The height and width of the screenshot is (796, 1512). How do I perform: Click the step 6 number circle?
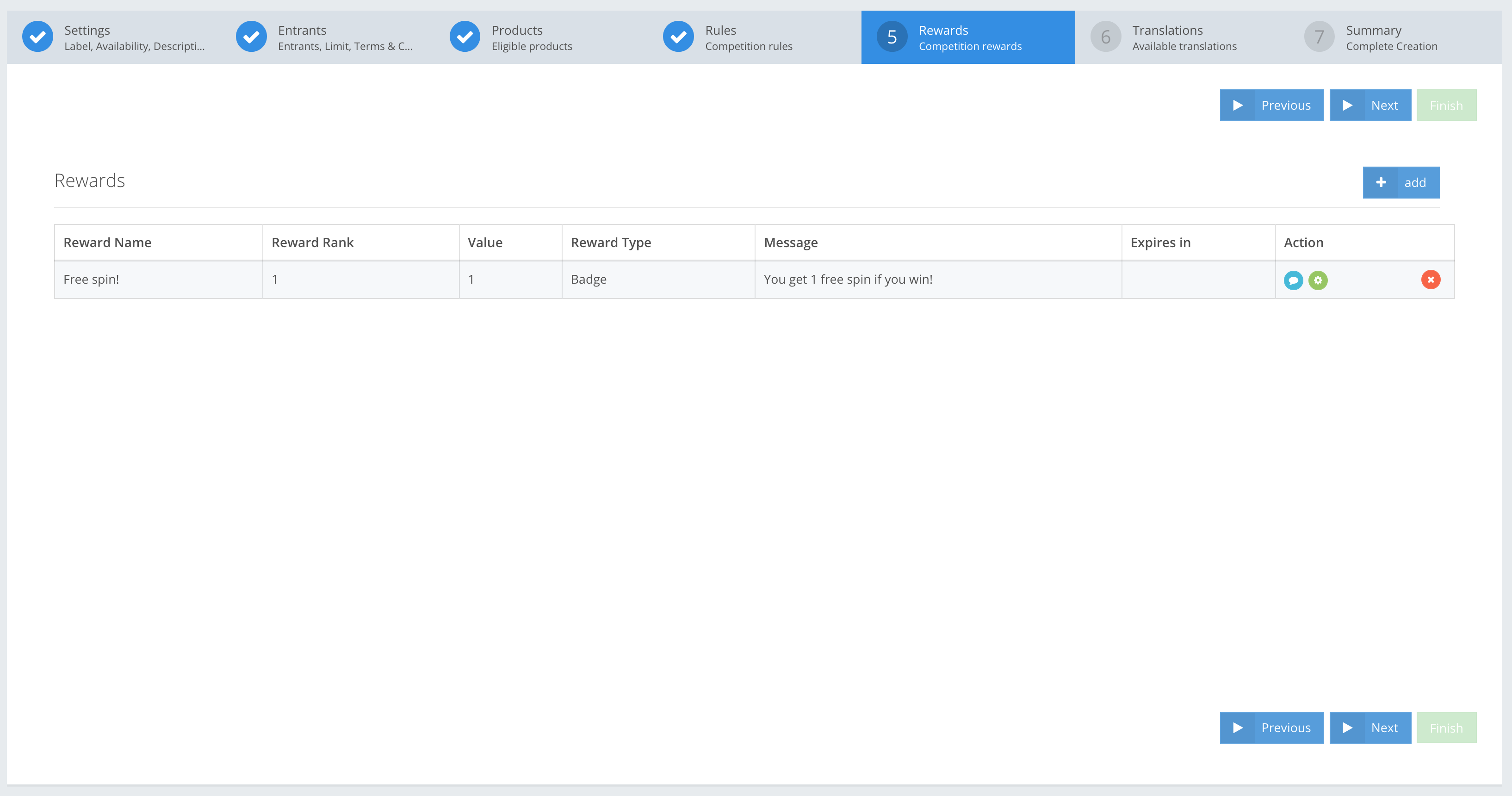click(1105, 37)
